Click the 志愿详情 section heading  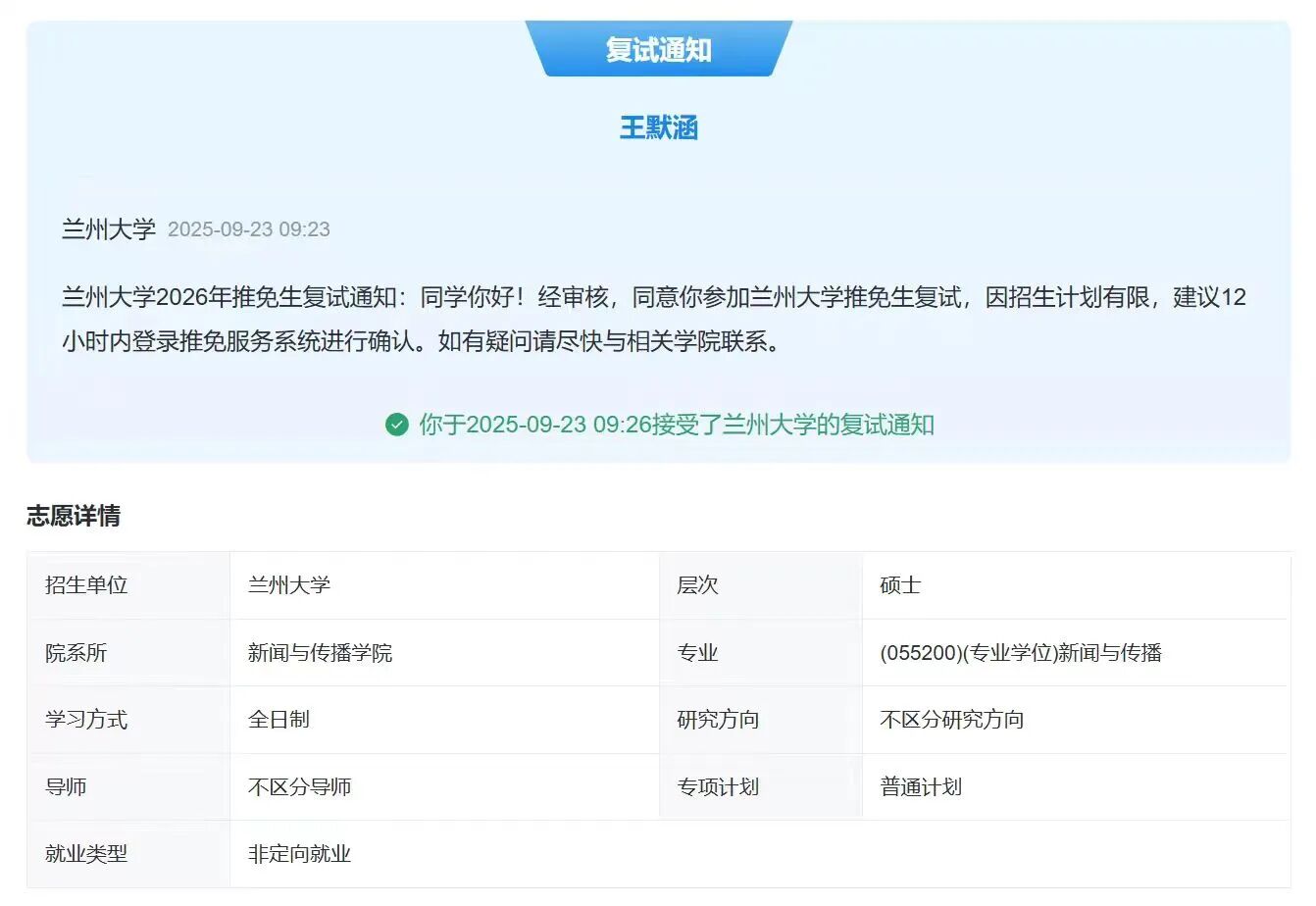(74, 516)
